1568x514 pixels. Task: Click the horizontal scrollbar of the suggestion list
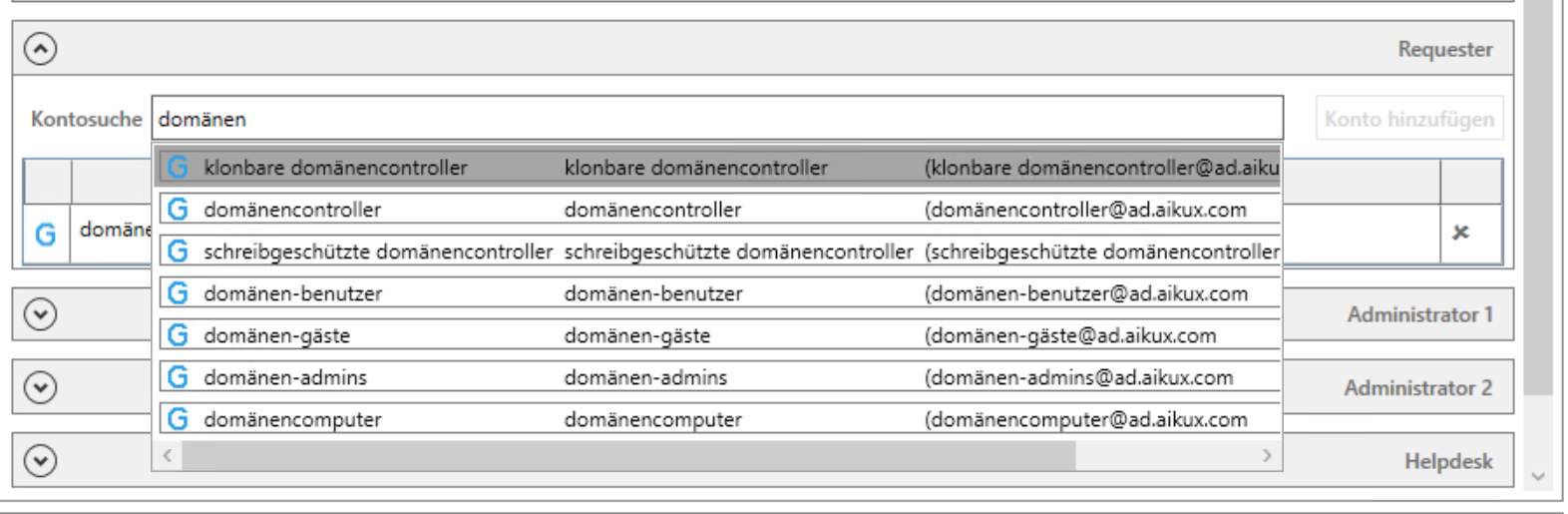[x=628, y=455]
